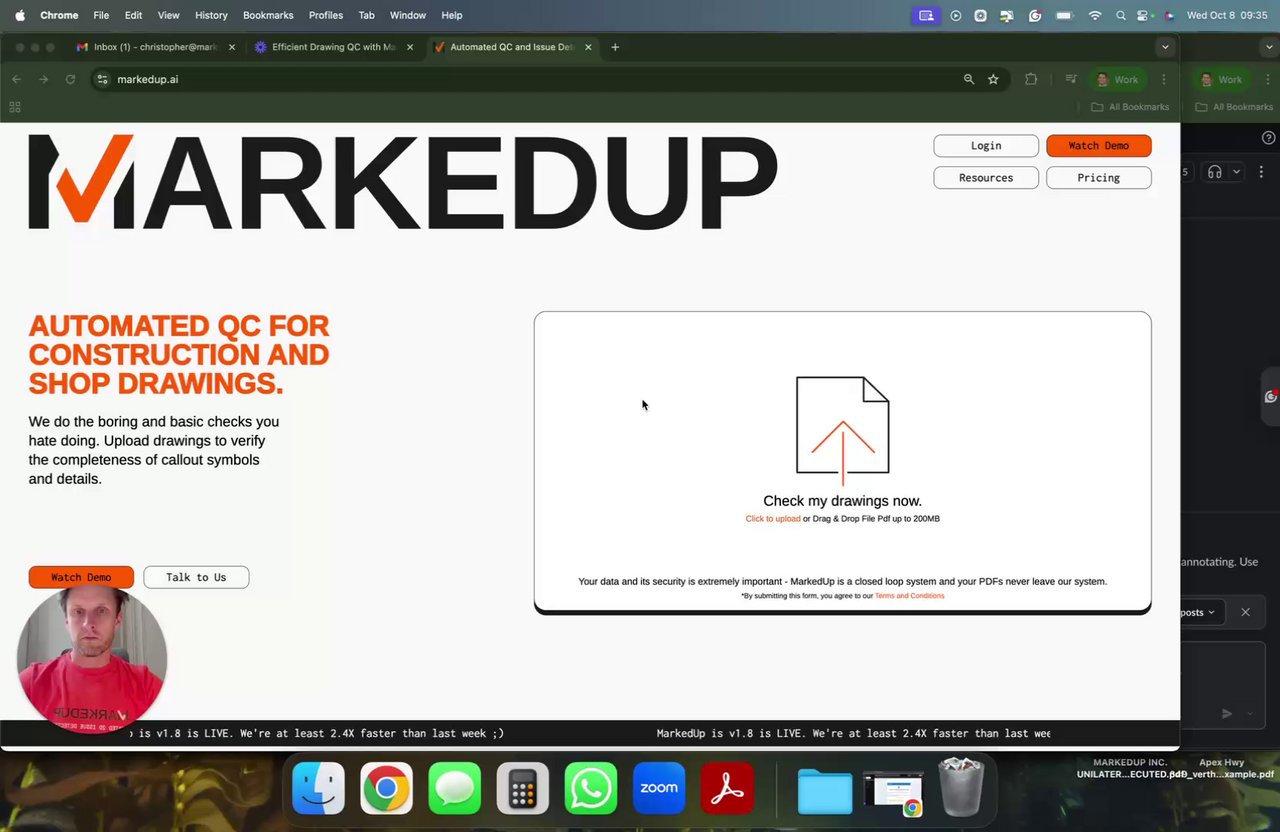1280x832 pixels.
Task: Open the Pricing button
Action: click(1098, 178)
